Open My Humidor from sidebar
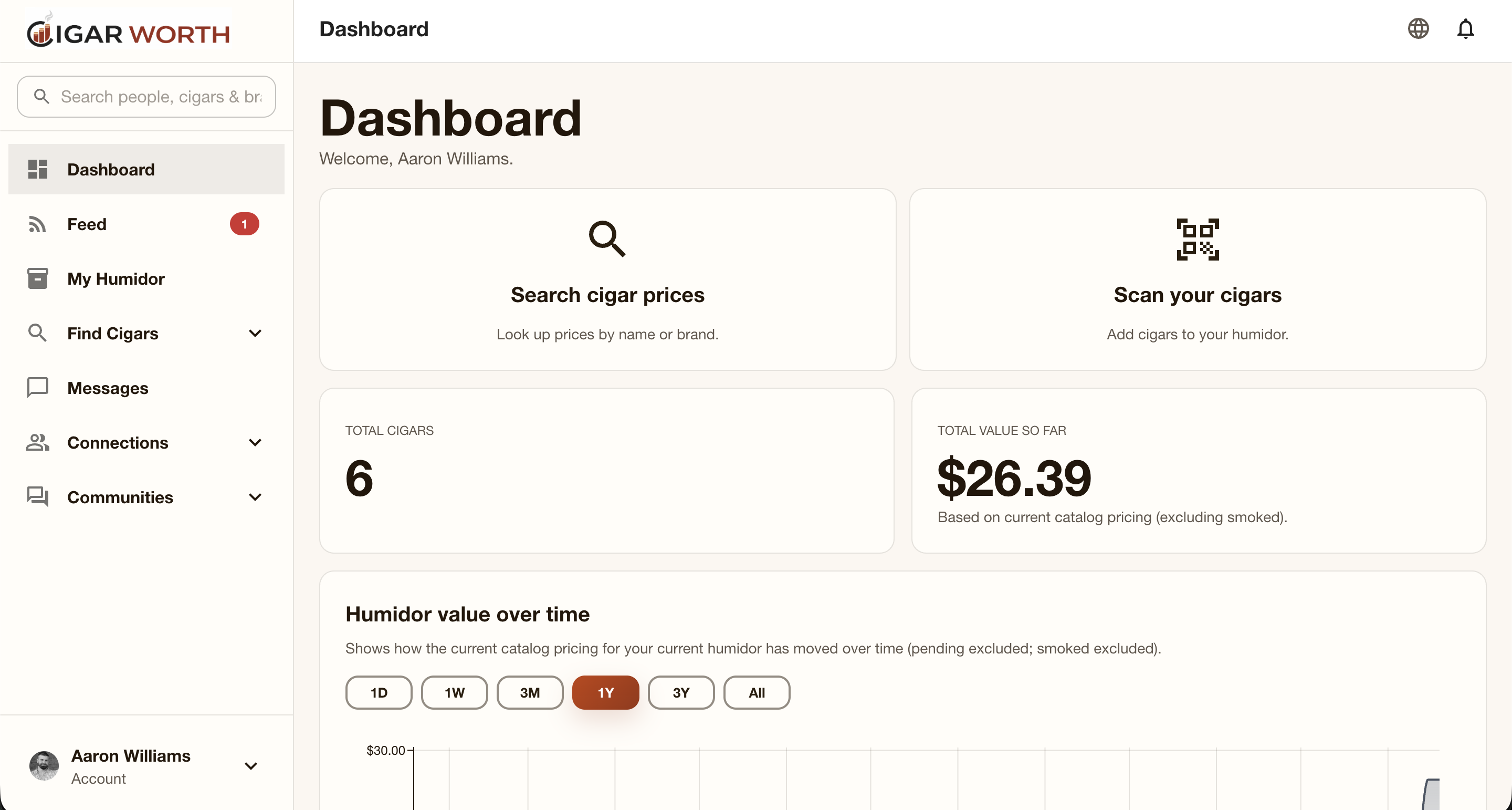This screenshot has width=1512, height=810. (x=115, y=278)
